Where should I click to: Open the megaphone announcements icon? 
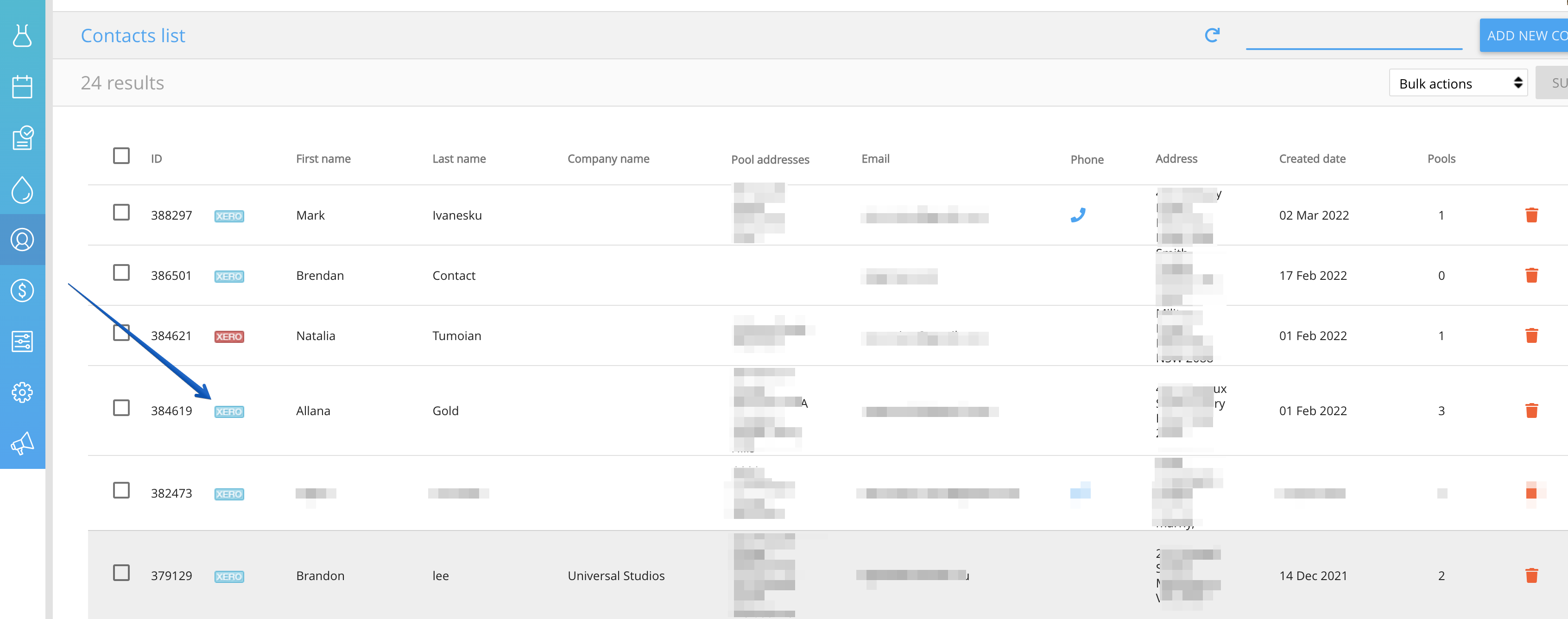point(22,443)
